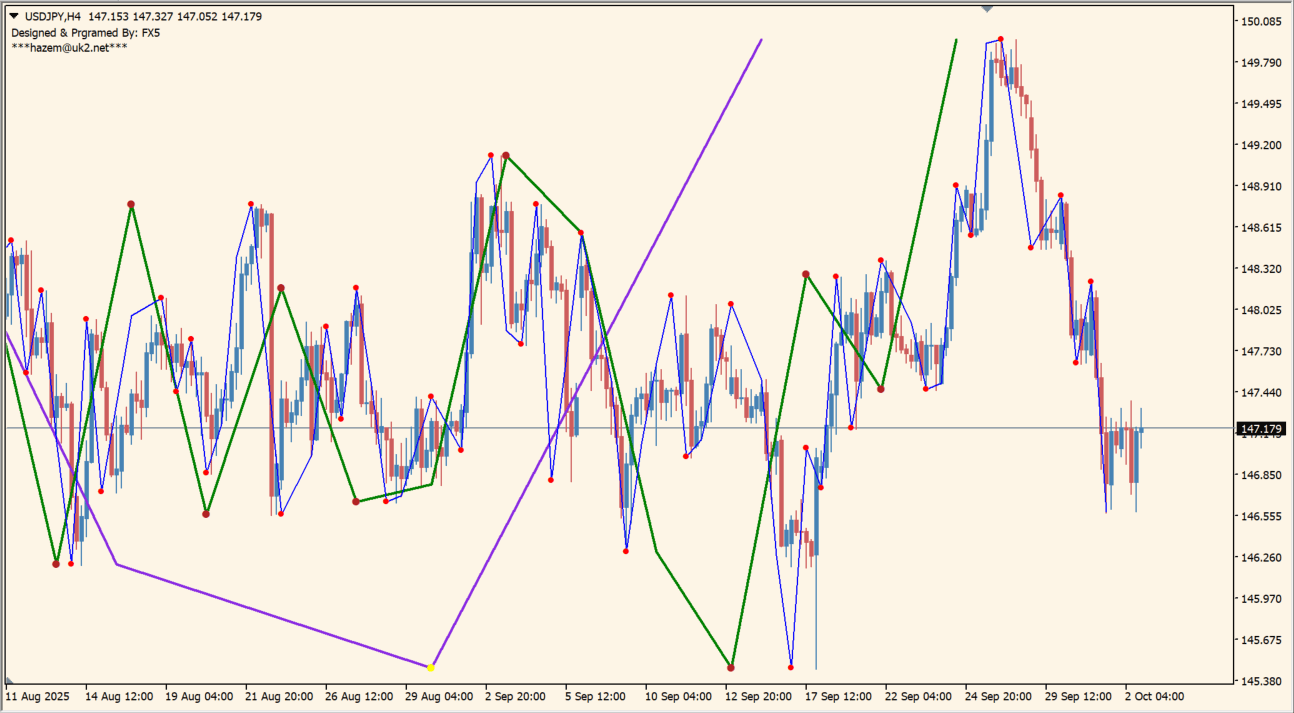Screen dimensions: 1294x713
Task: Click the 150.085 price on the scale
Action: pyautogui.click(x=1260, y=21)
